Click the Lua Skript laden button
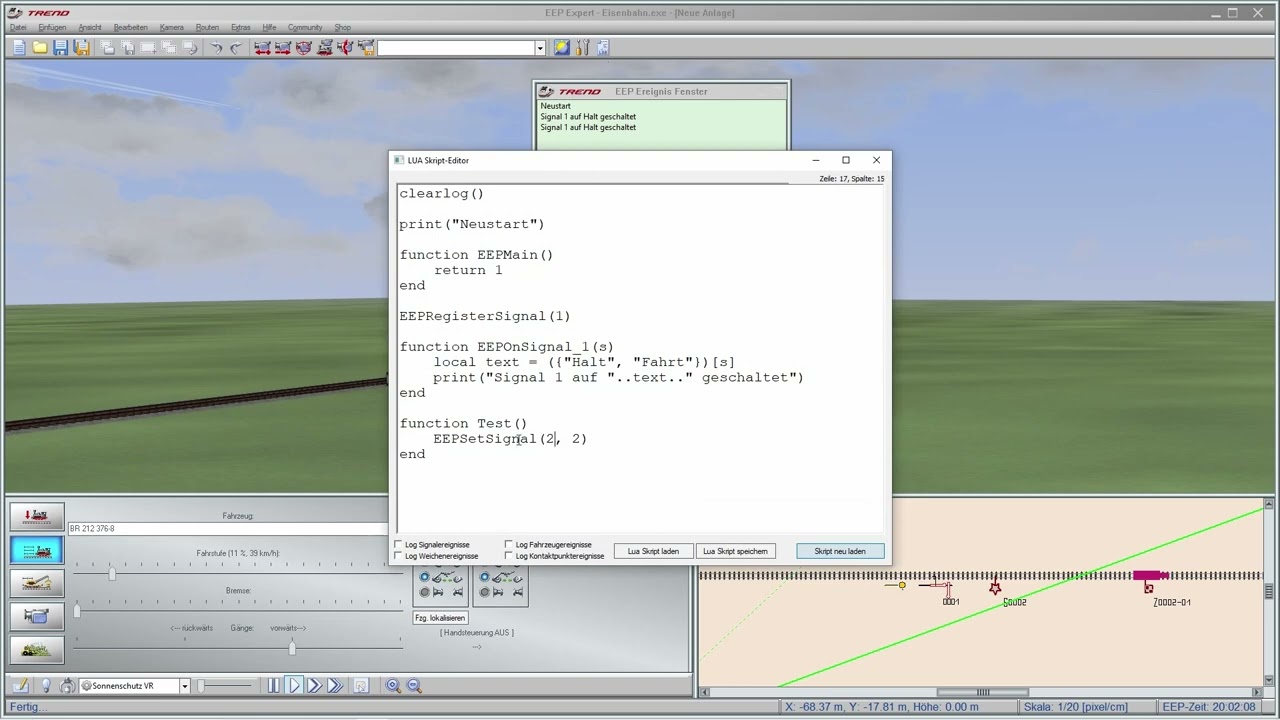The image size is (1280, 720). (653, 551)
